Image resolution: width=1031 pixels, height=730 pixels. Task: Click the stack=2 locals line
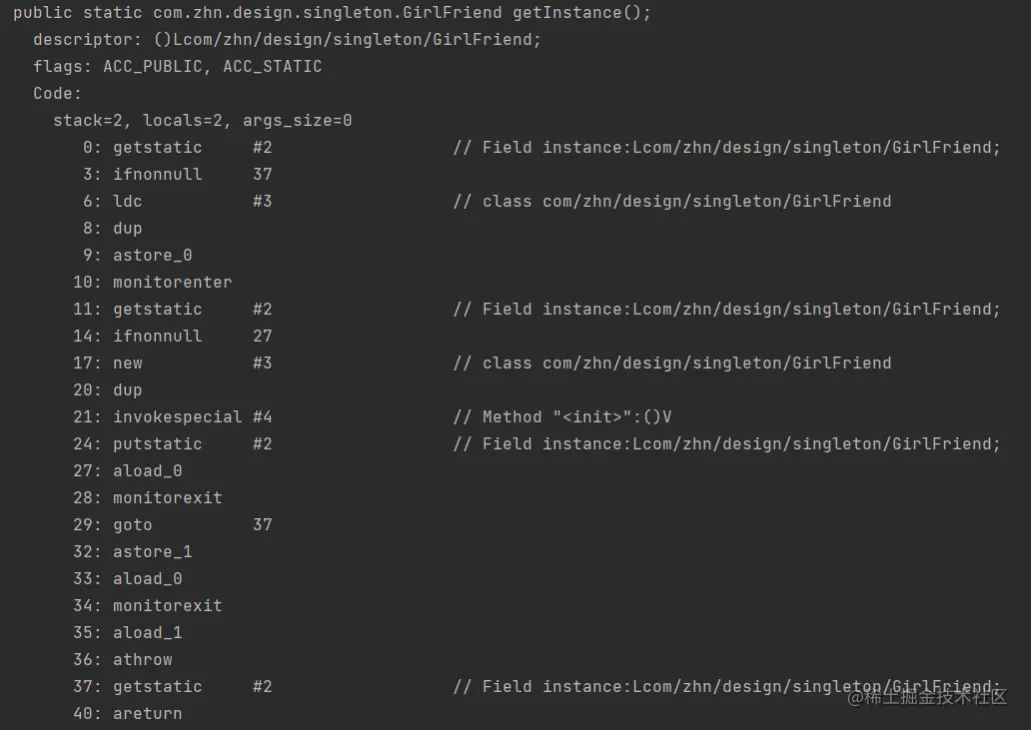coord(202,121)
